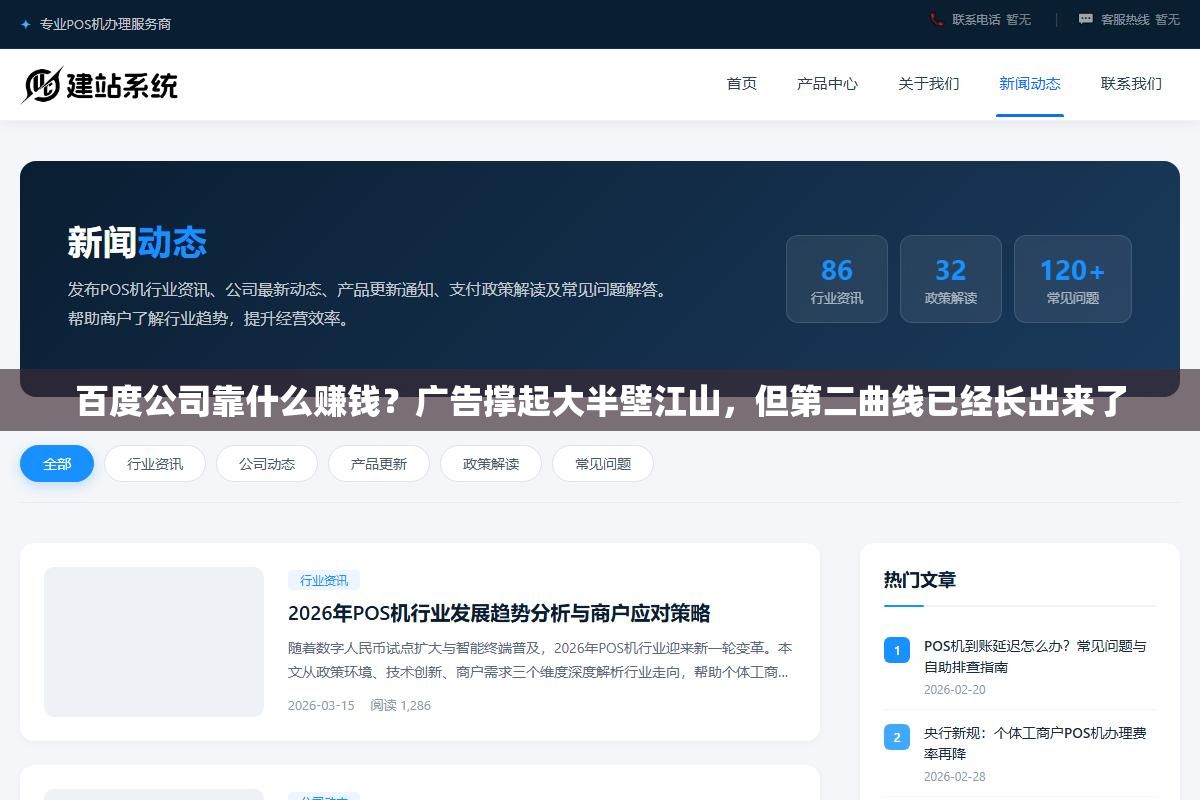Switch to the 常见问题 filter
The height and width of the screenshot is (800, 1200).
click(603, 464)
